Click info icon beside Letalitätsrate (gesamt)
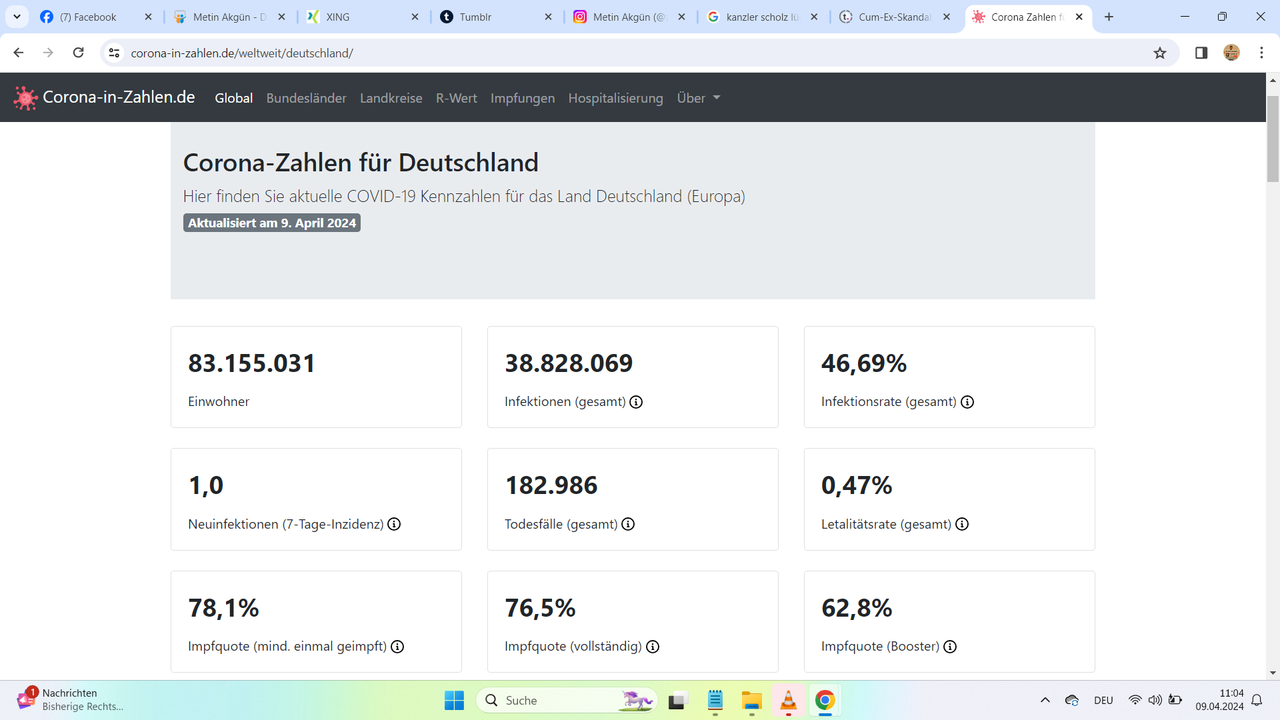The width and height of the screenshot is (1280, 720). (962, 524)
